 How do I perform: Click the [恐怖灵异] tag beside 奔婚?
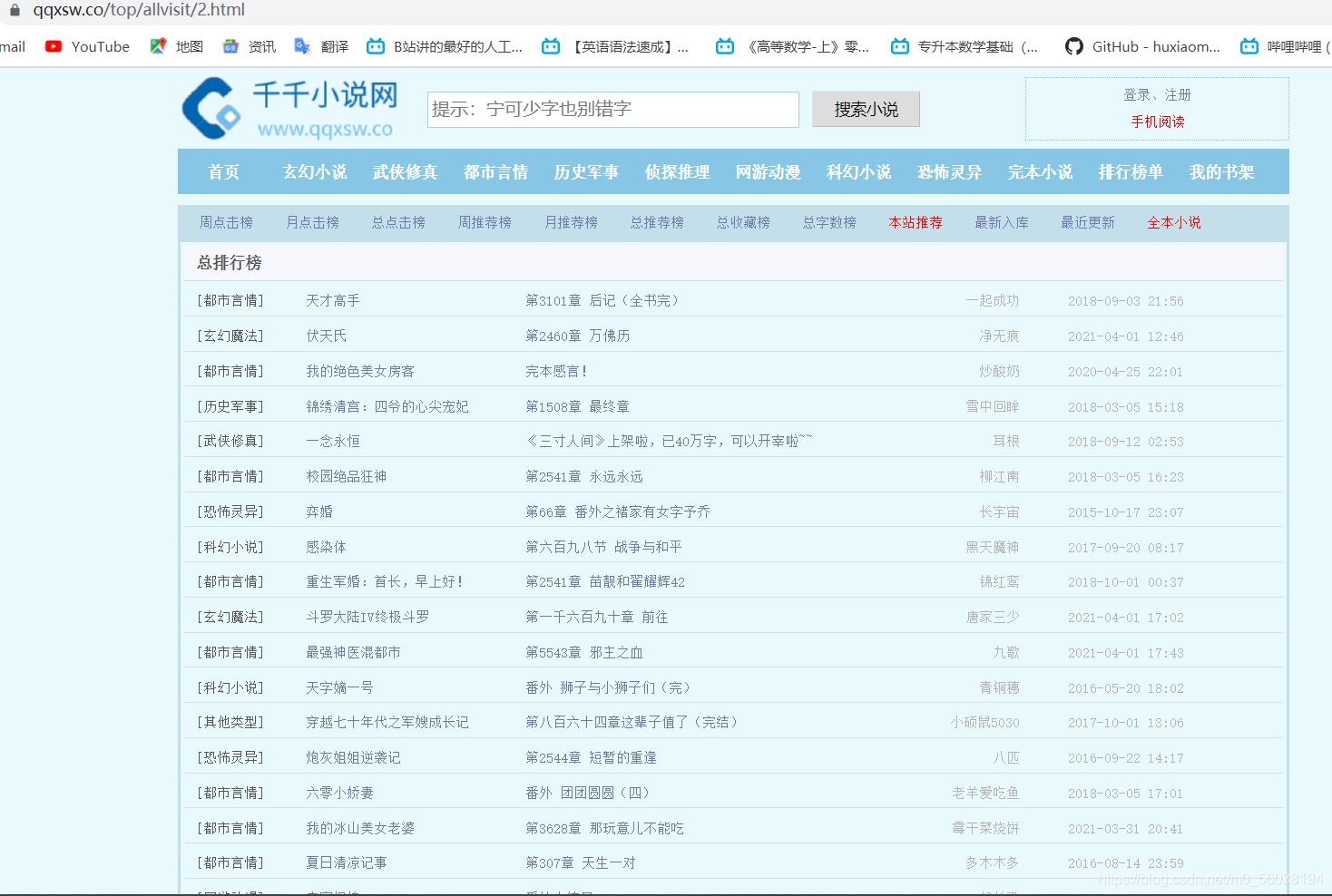[x=230, y=511]
